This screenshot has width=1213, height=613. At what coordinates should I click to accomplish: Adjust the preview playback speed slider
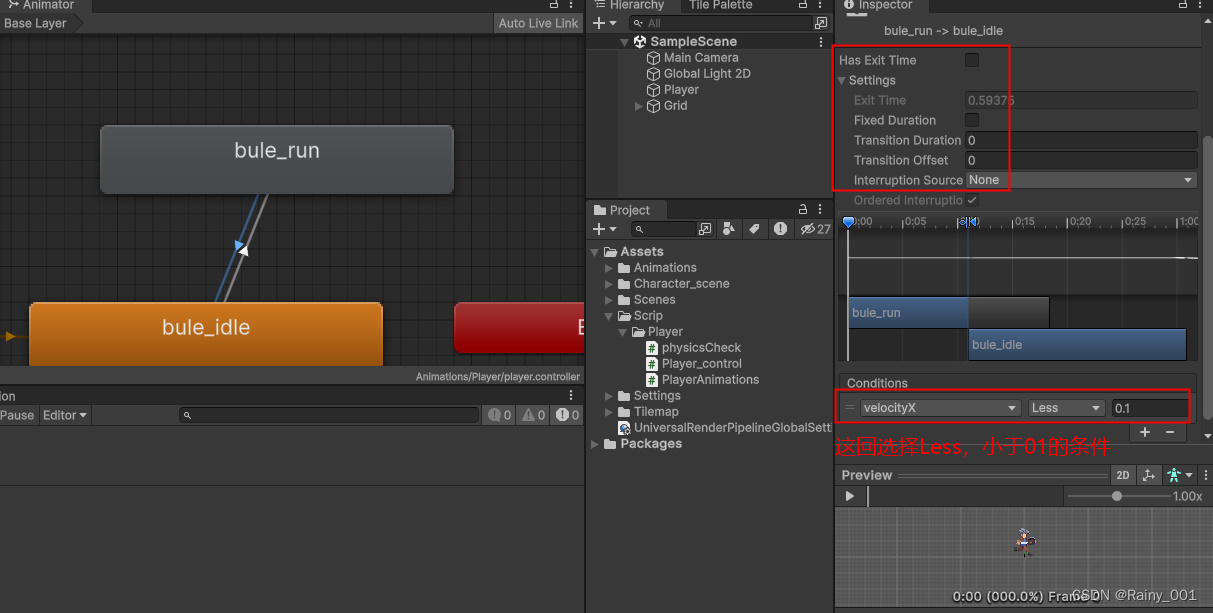(x=1117, y=496)
